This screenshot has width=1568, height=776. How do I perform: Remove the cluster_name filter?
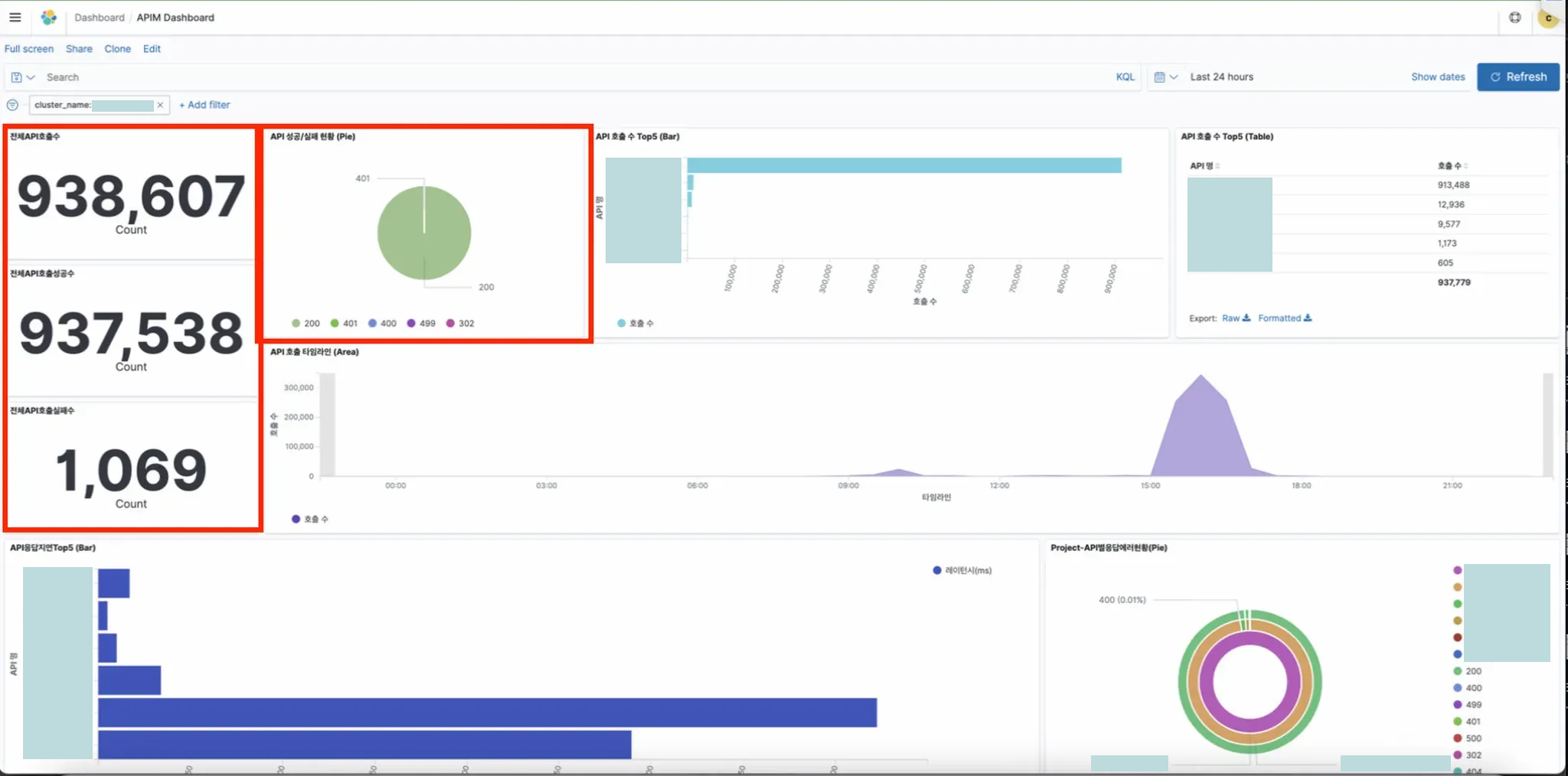point(160,105)
